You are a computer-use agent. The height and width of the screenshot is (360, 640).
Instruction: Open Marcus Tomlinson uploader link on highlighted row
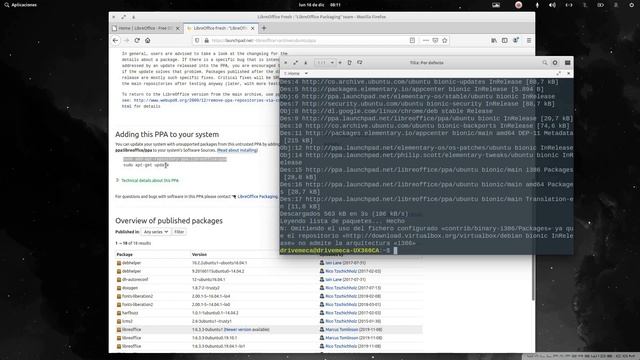[x=341, y=329]
